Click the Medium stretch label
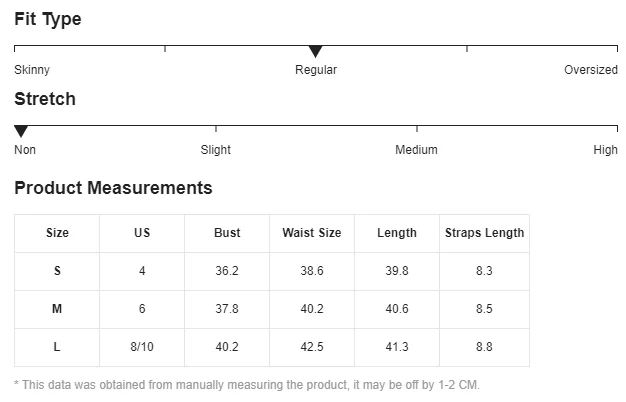Screen dimensions: 626x402 click(x=416, y=150)
